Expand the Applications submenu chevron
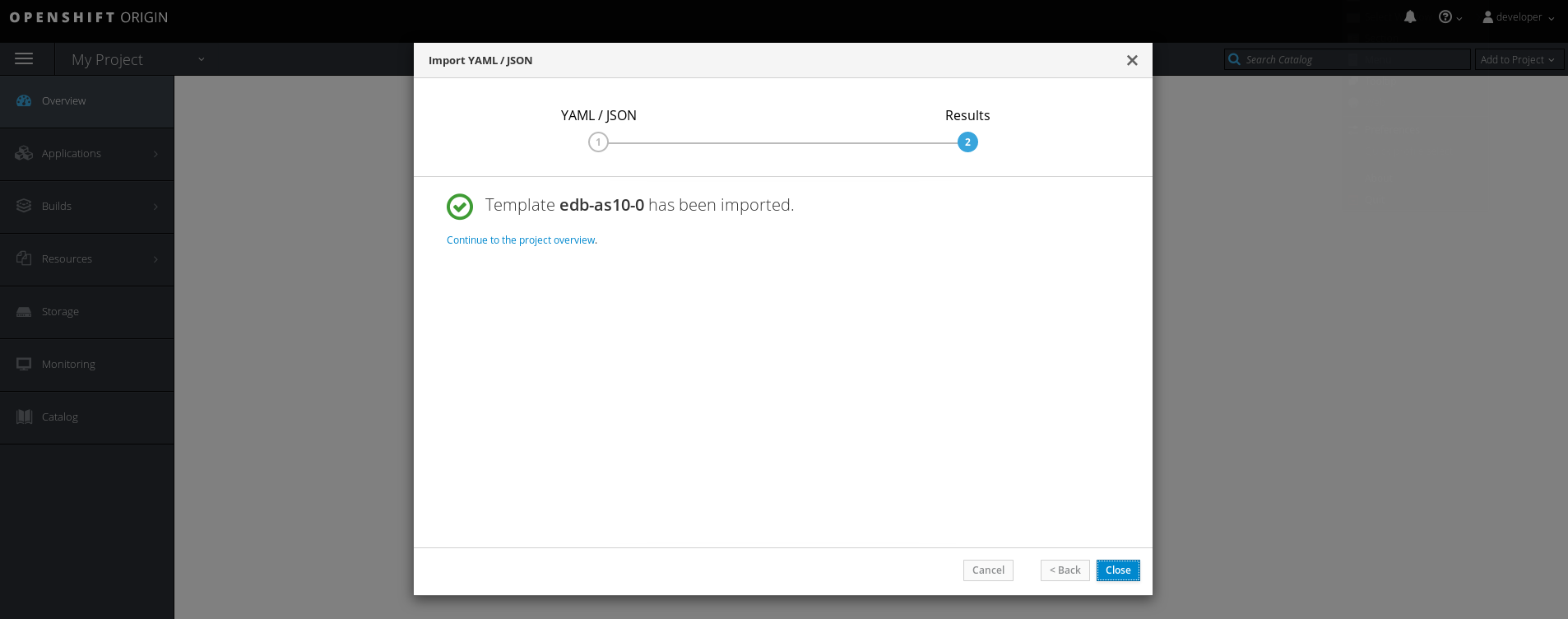 pyautogui.click(x=155, y=154)
